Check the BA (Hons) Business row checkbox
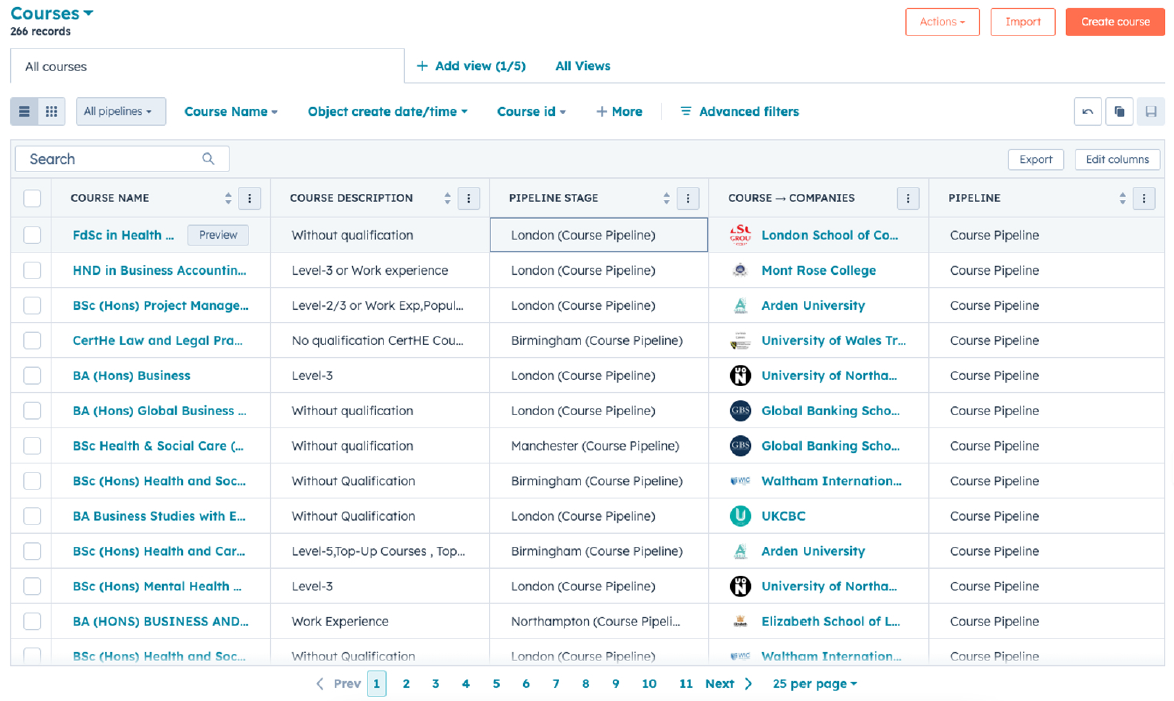Viewport: 1174px width, 701px height. [x=32, y=376]
